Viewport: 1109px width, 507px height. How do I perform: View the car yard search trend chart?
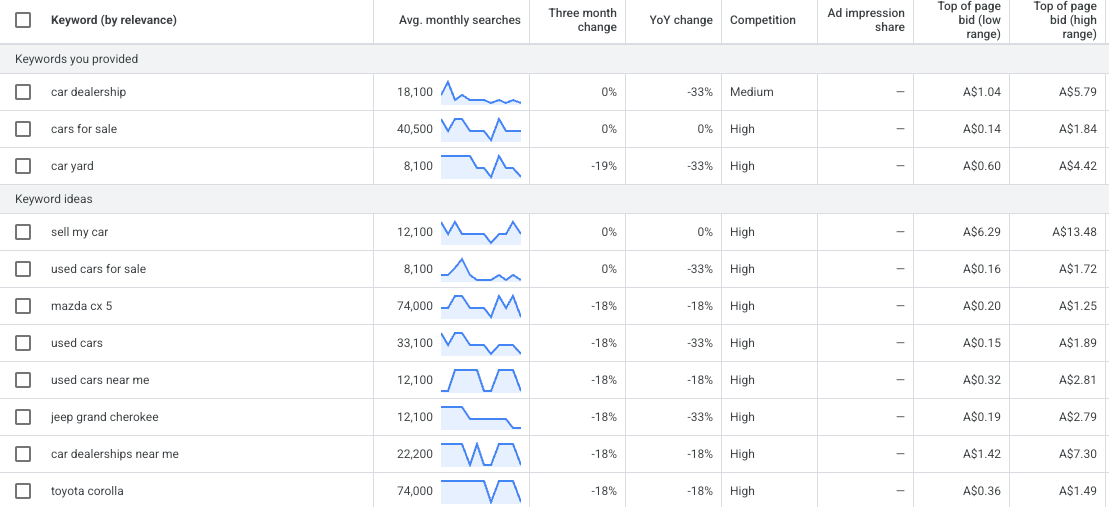(481, 166)
